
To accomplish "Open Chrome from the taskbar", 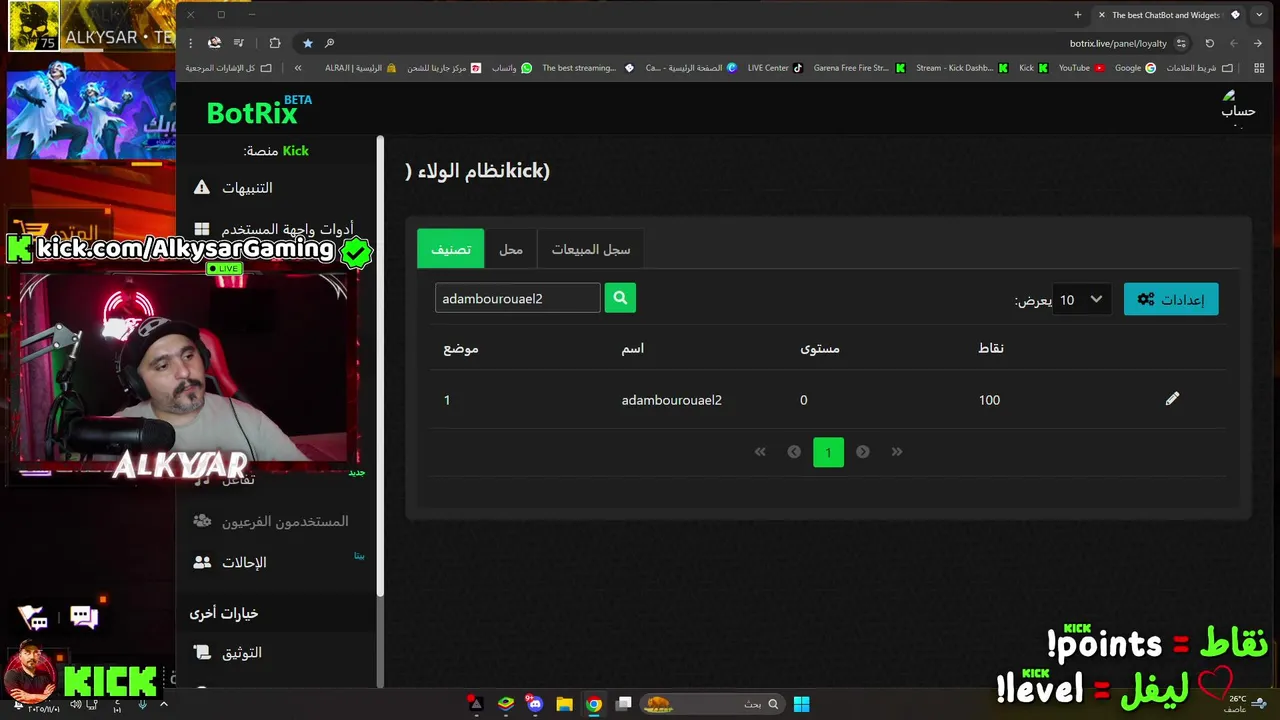I will (594, 704).
